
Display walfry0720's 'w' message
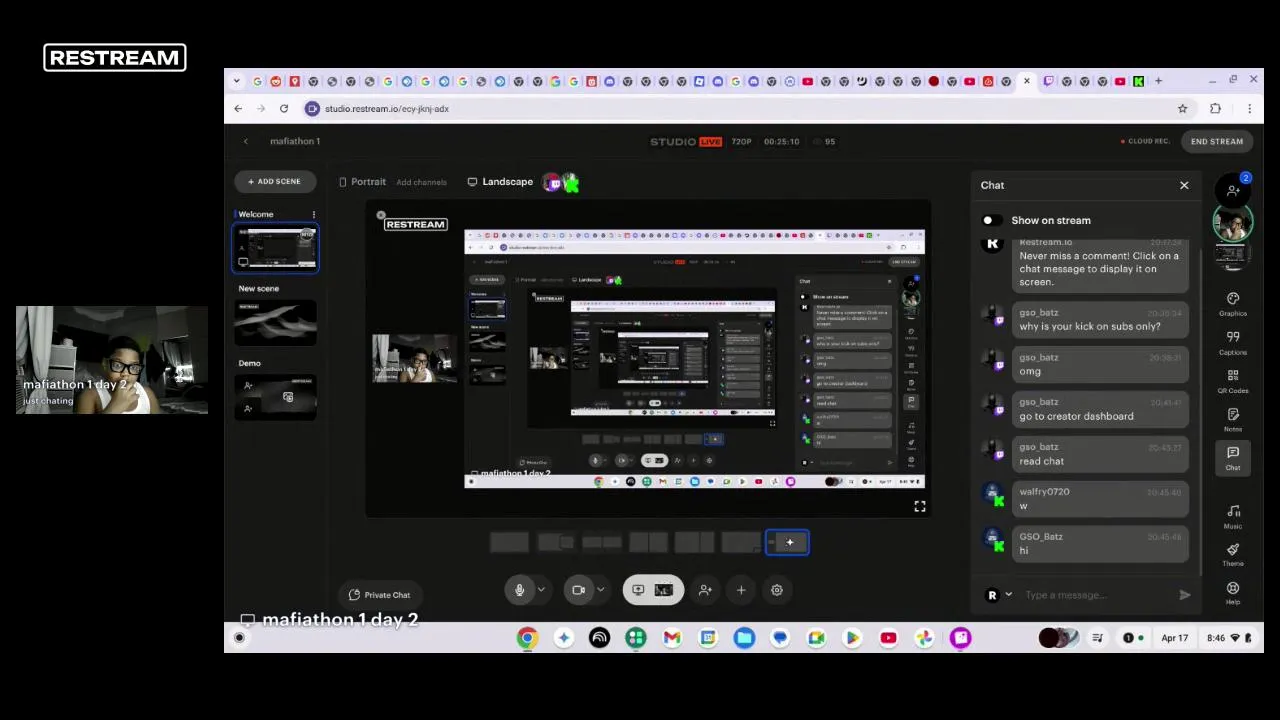1099,499
